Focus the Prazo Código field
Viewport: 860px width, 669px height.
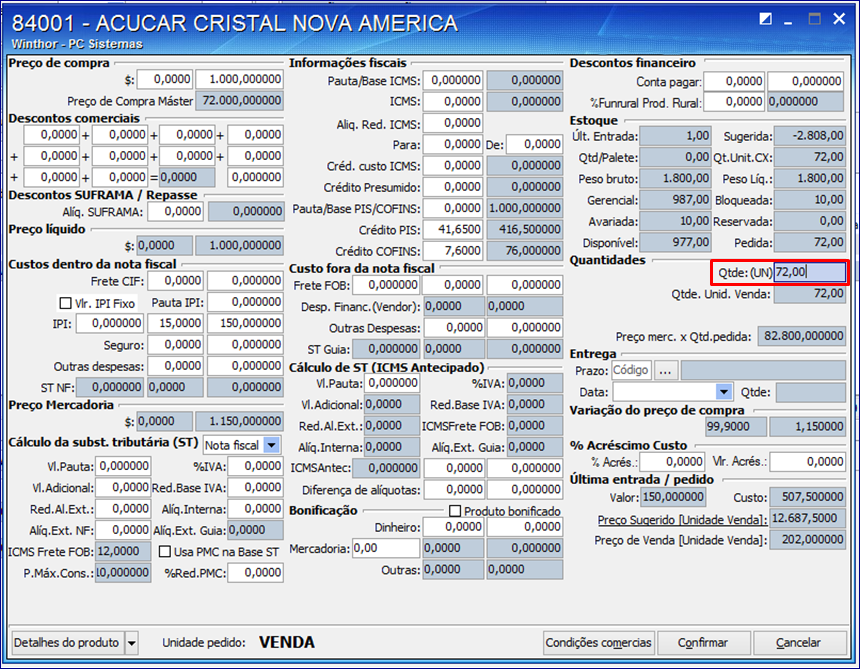[x=631, y=370]
